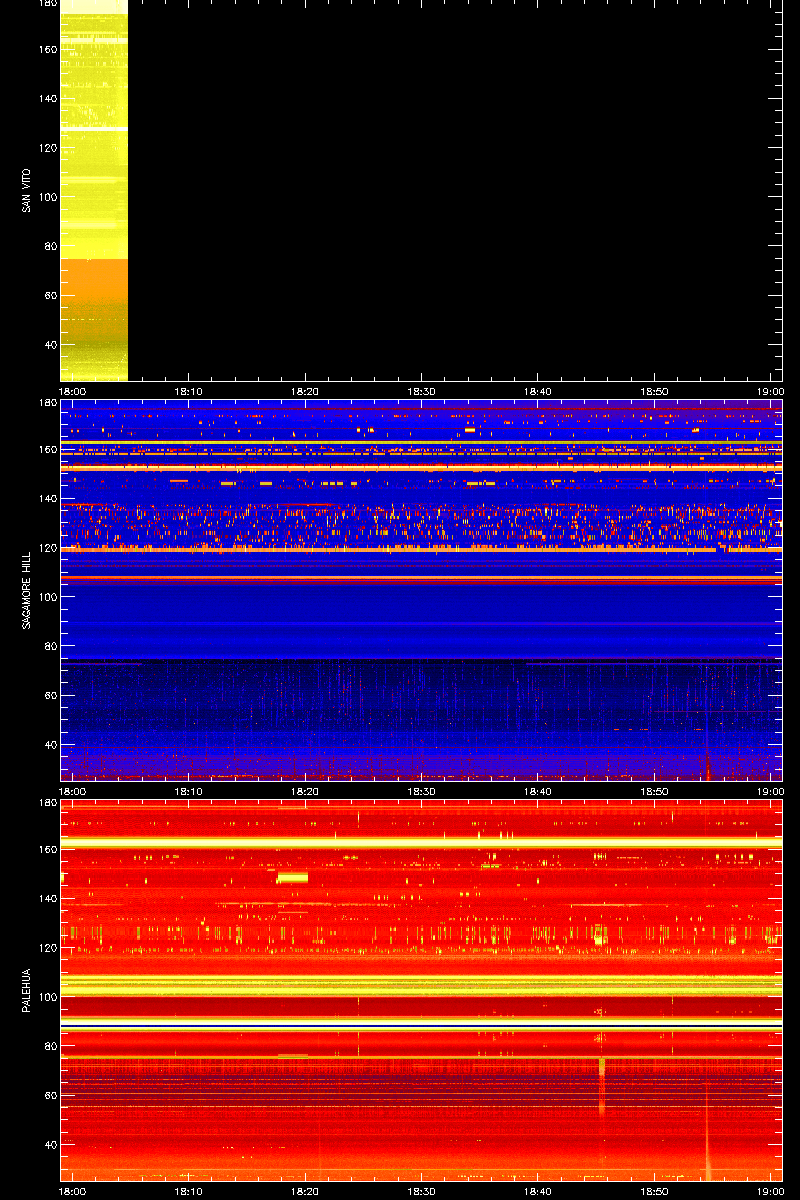Click the 18:10 time label under Palehua panel

tap(189, 1192)
